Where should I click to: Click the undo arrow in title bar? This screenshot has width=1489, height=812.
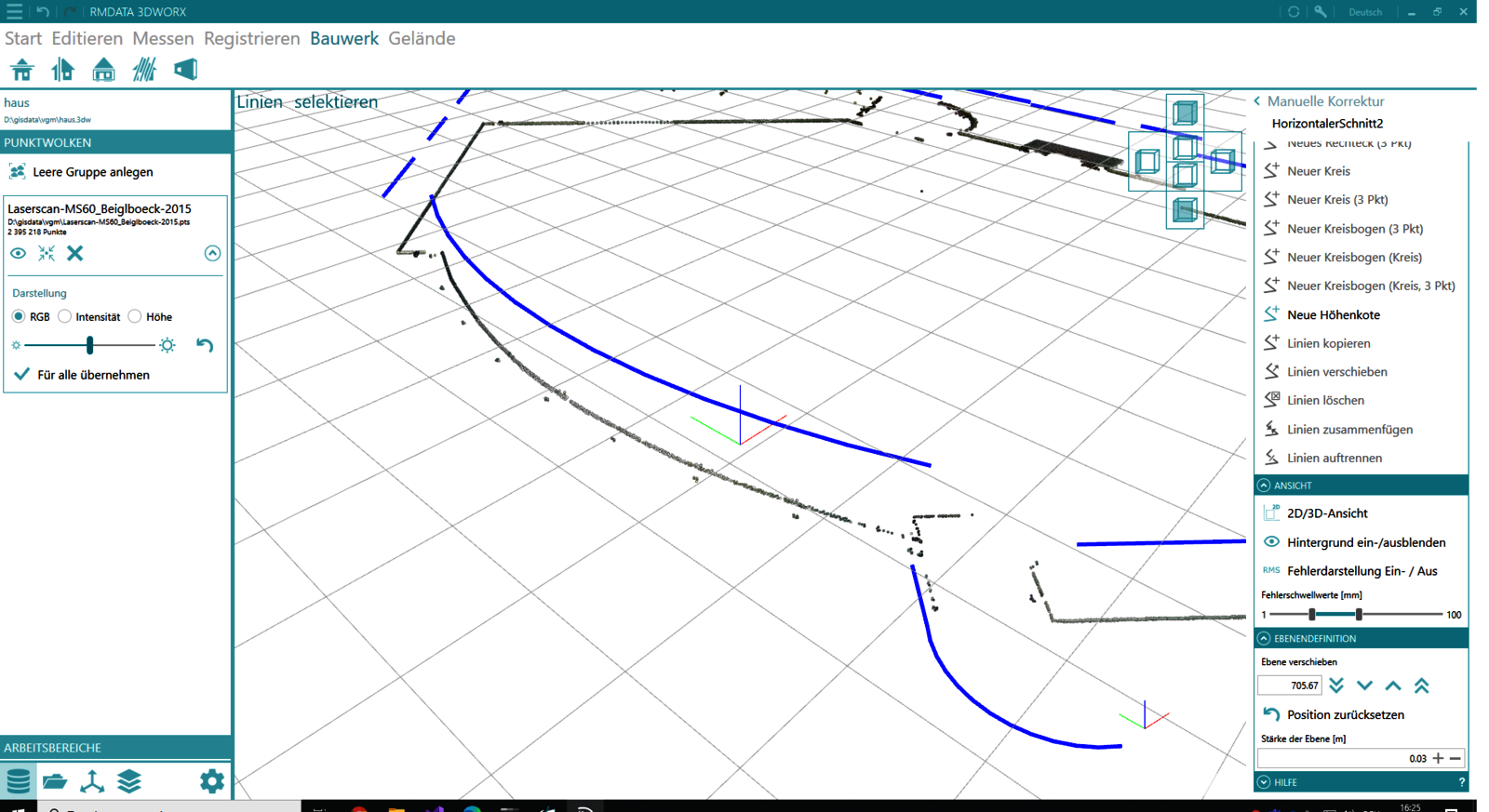[43, 11]
